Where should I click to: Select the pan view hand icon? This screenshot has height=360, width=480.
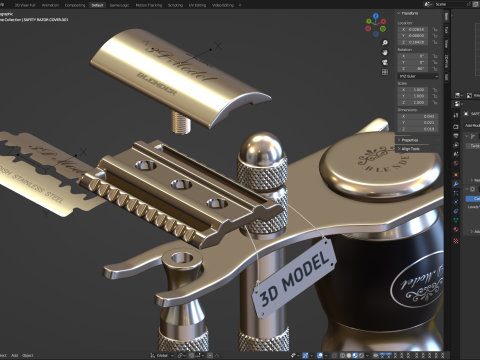pos(385,52)
